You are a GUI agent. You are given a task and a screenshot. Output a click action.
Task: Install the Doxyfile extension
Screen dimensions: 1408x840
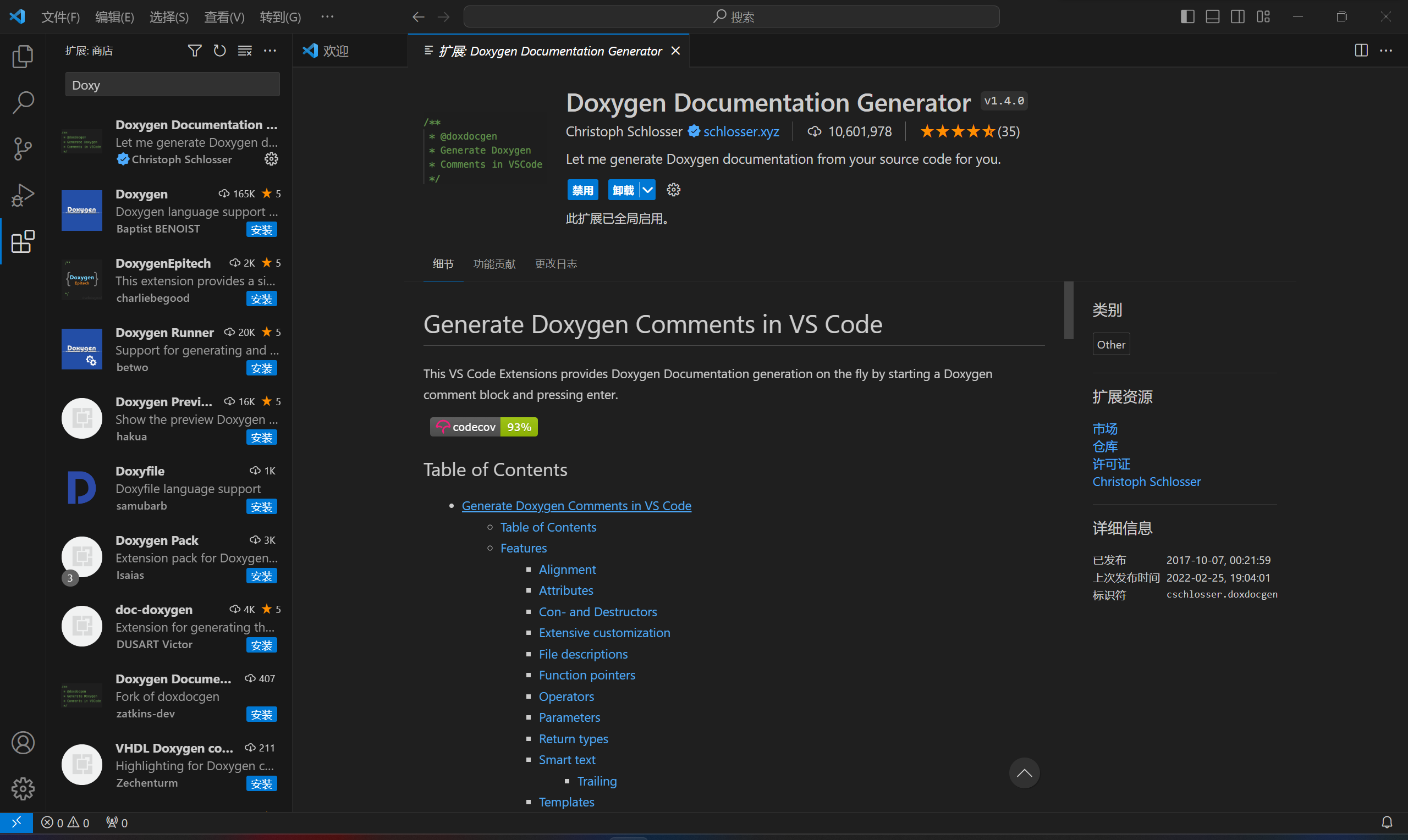[x=262, y=507]
